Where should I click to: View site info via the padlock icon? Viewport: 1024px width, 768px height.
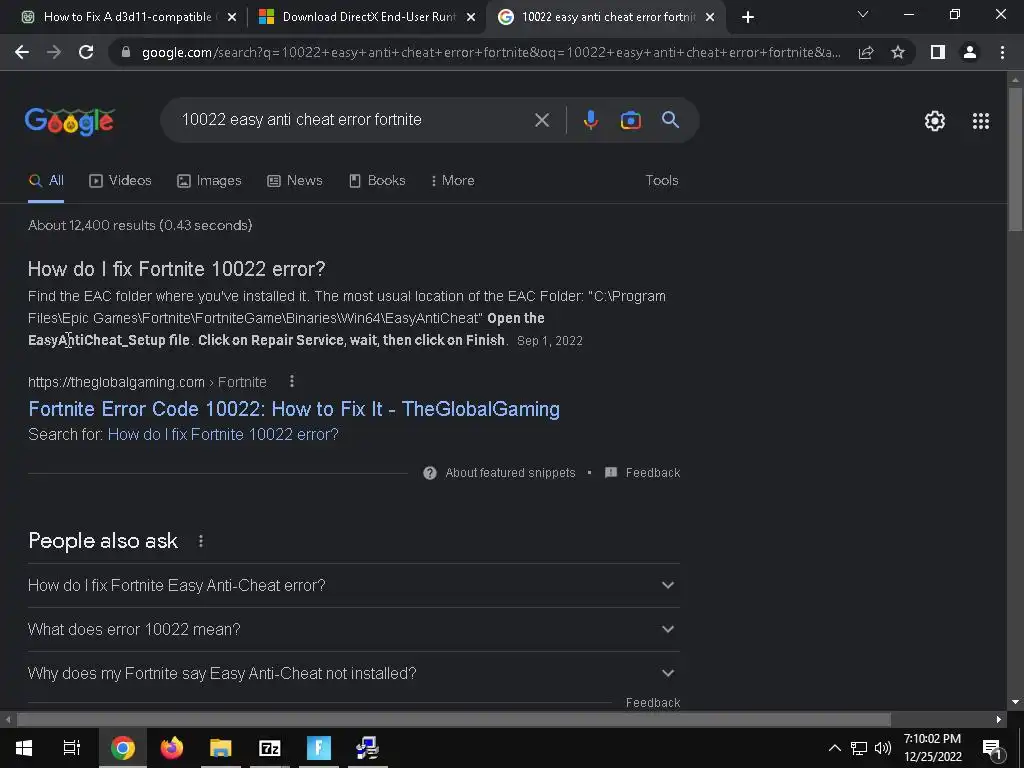pos(126,52)
